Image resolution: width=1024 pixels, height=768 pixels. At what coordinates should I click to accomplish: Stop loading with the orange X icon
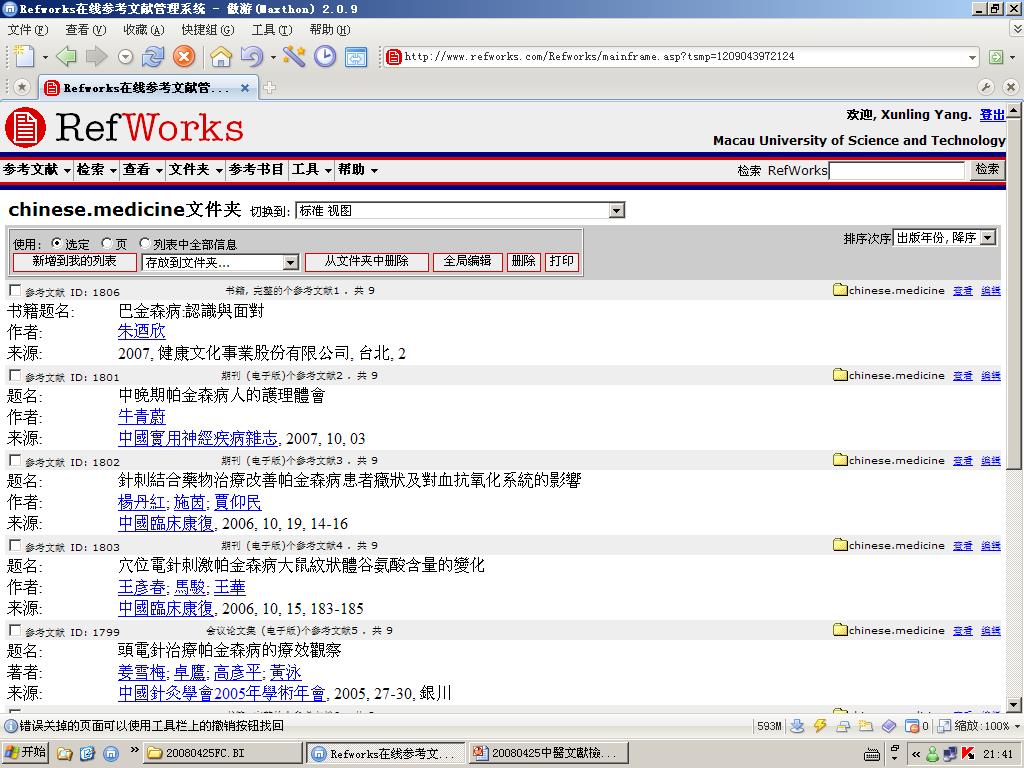[x=184, y=57]
